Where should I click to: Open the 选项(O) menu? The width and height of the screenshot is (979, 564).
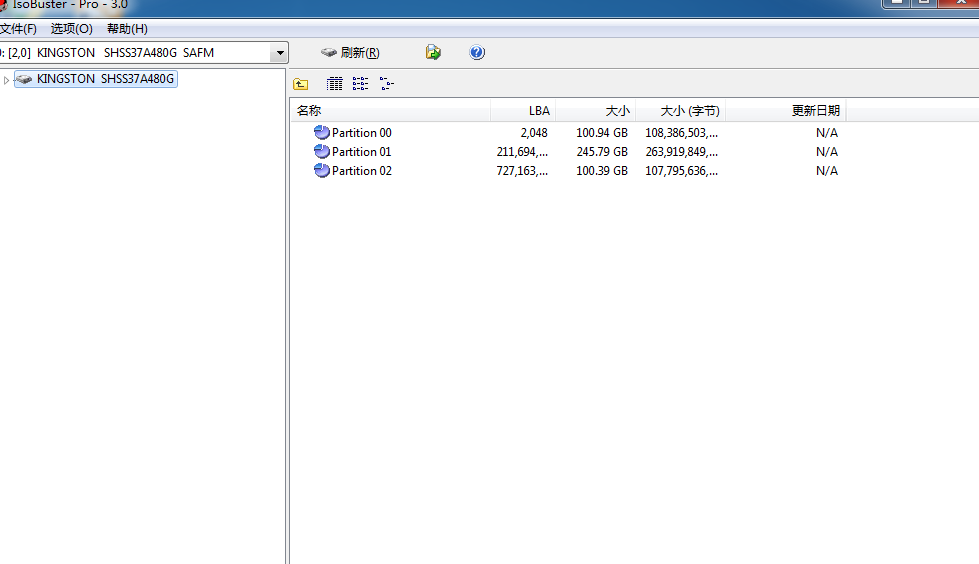pos(71,29)
